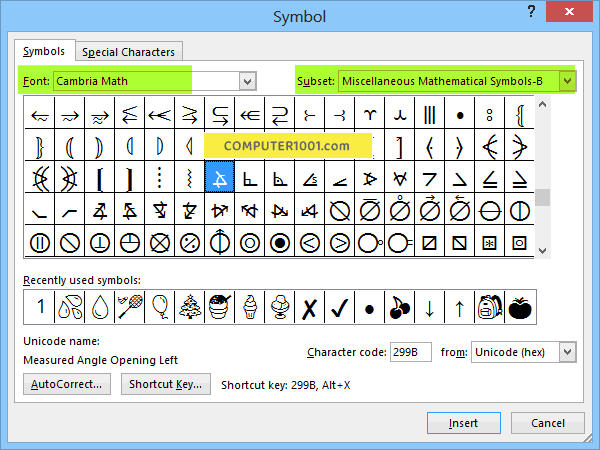Select the ice cream cone recent symbol
This screenshot has width=600, height=450.
point(249,307)
